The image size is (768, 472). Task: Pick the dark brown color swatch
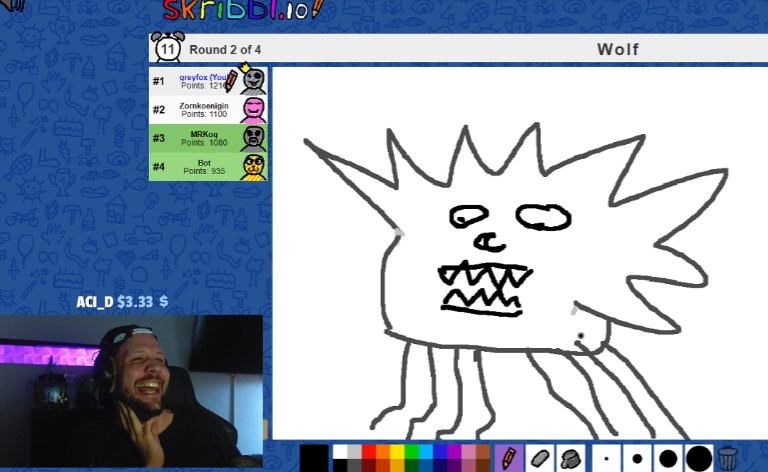tap(483, 465)
